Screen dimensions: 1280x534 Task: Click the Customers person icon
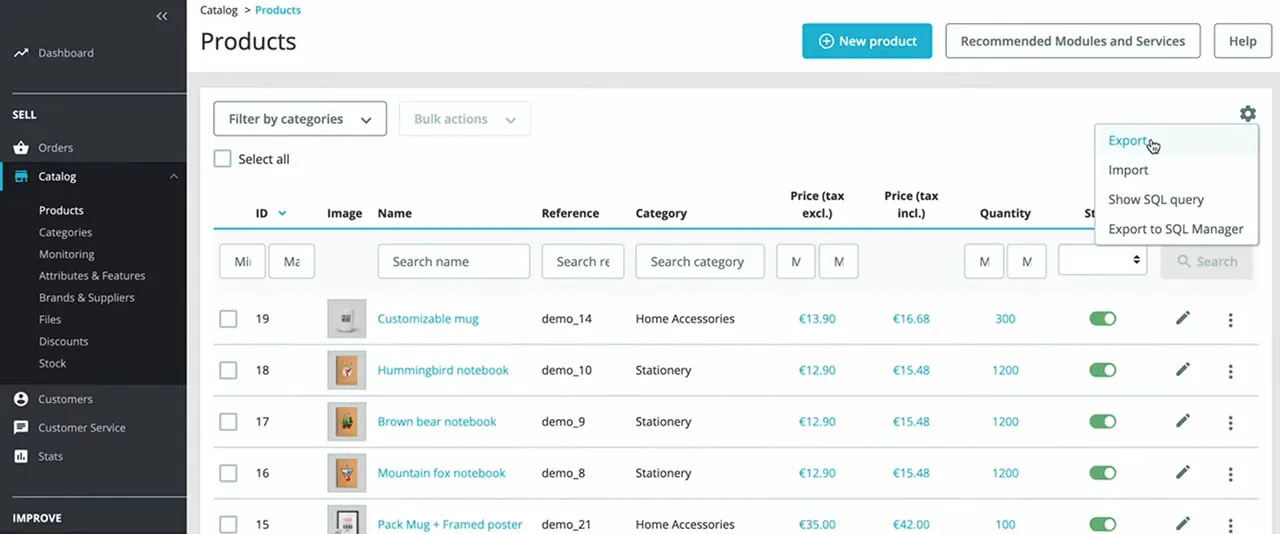coord(21,399)
